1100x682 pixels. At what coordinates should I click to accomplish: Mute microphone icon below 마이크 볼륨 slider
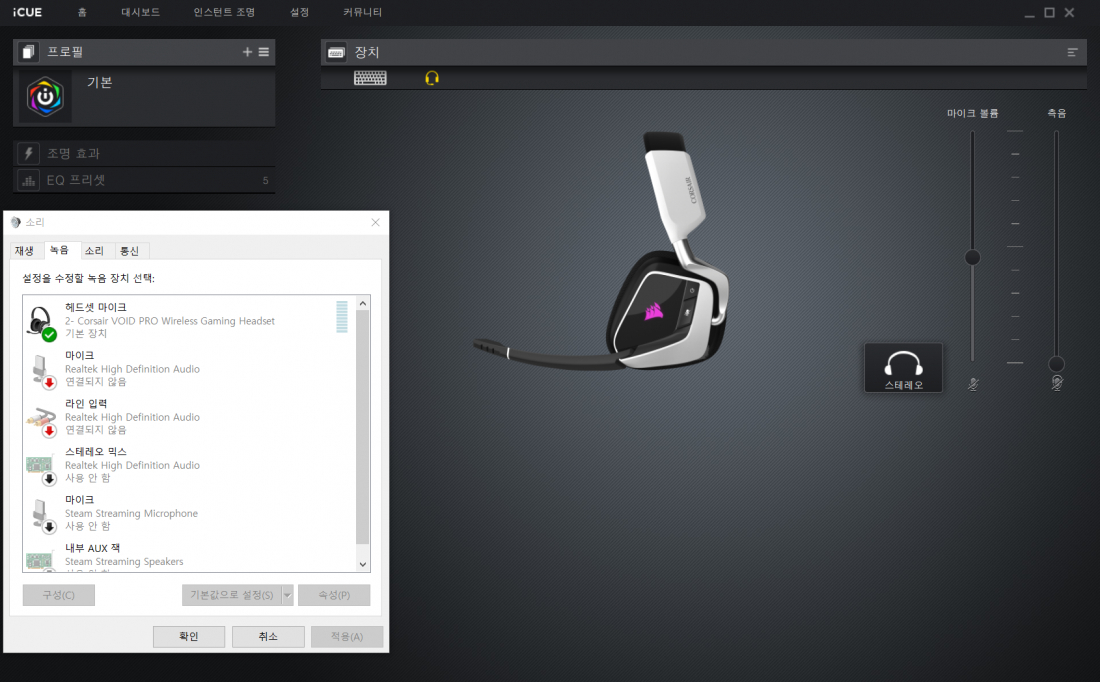click(x=973, y=384)
